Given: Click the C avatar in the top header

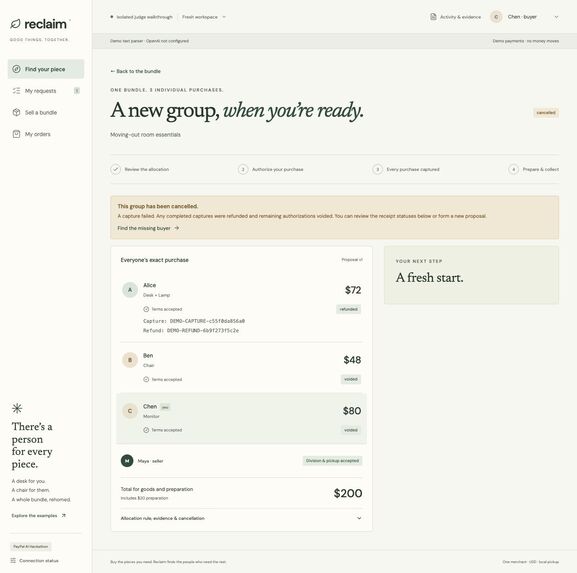Looking at the screenshot, I should 496,17.
